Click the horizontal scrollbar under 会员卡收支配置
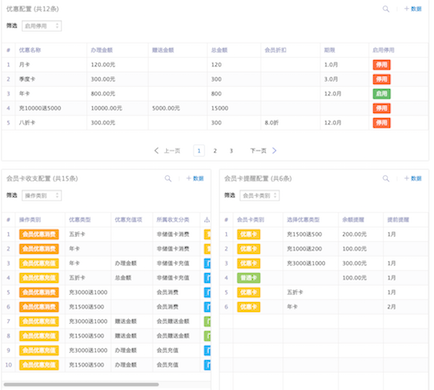Viewport: 434px width, 390px height. click(x=81, y=384)
